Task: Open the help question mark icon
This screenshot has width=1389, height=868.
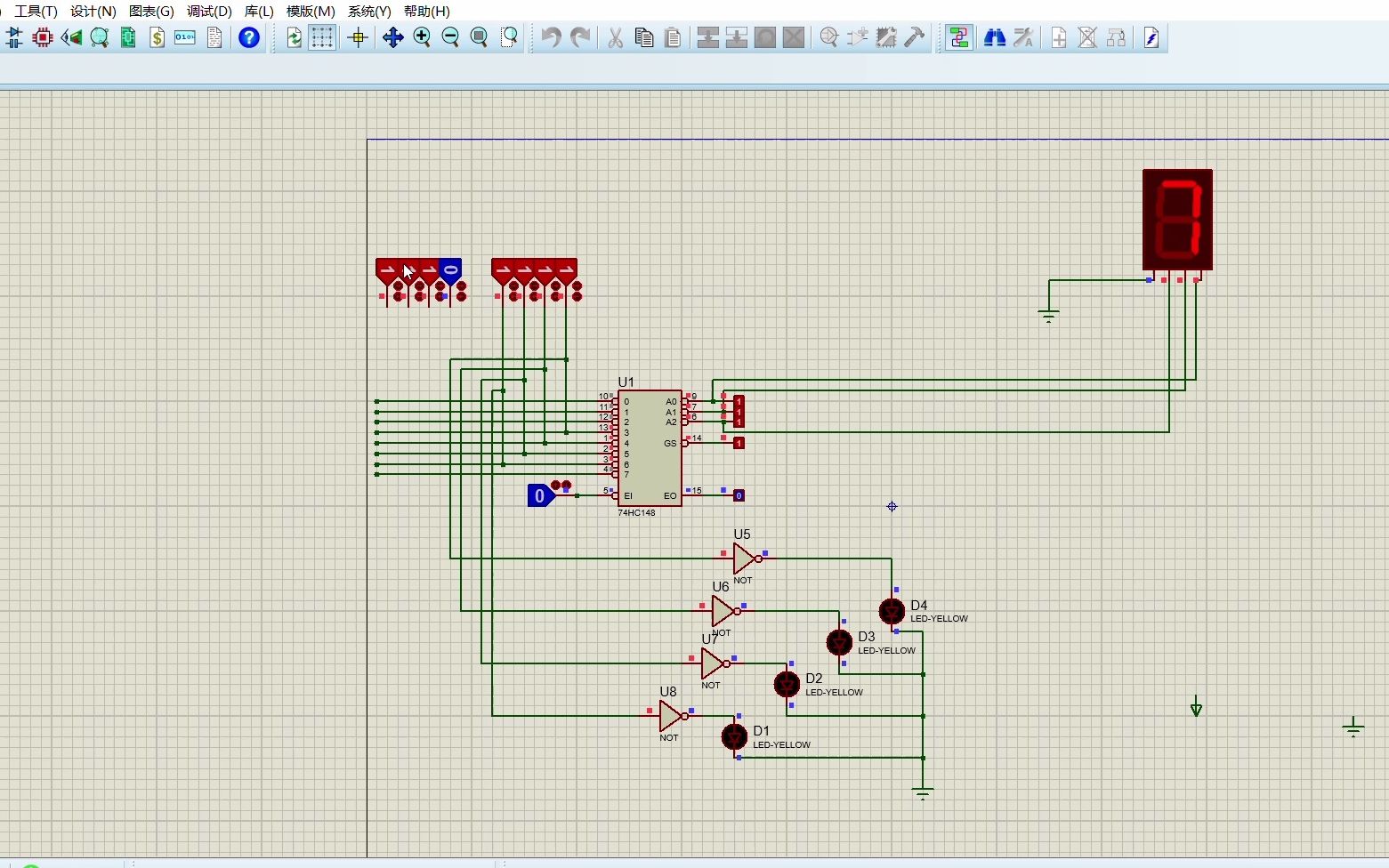Action: (249, 37)
